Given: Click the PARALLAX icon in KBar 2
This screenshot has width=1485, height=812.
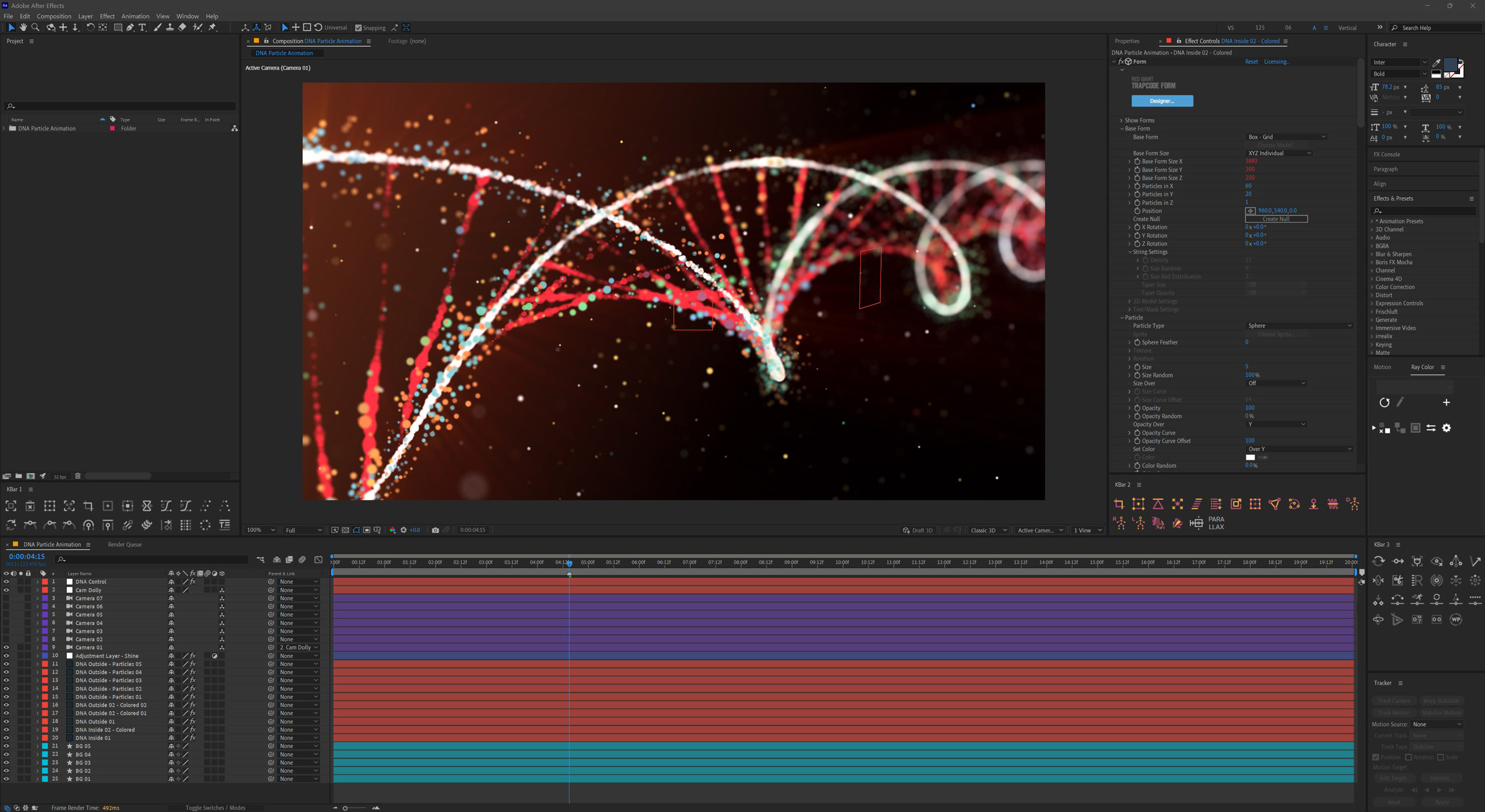Looking at the screenshot, I should pos(1216,523).
